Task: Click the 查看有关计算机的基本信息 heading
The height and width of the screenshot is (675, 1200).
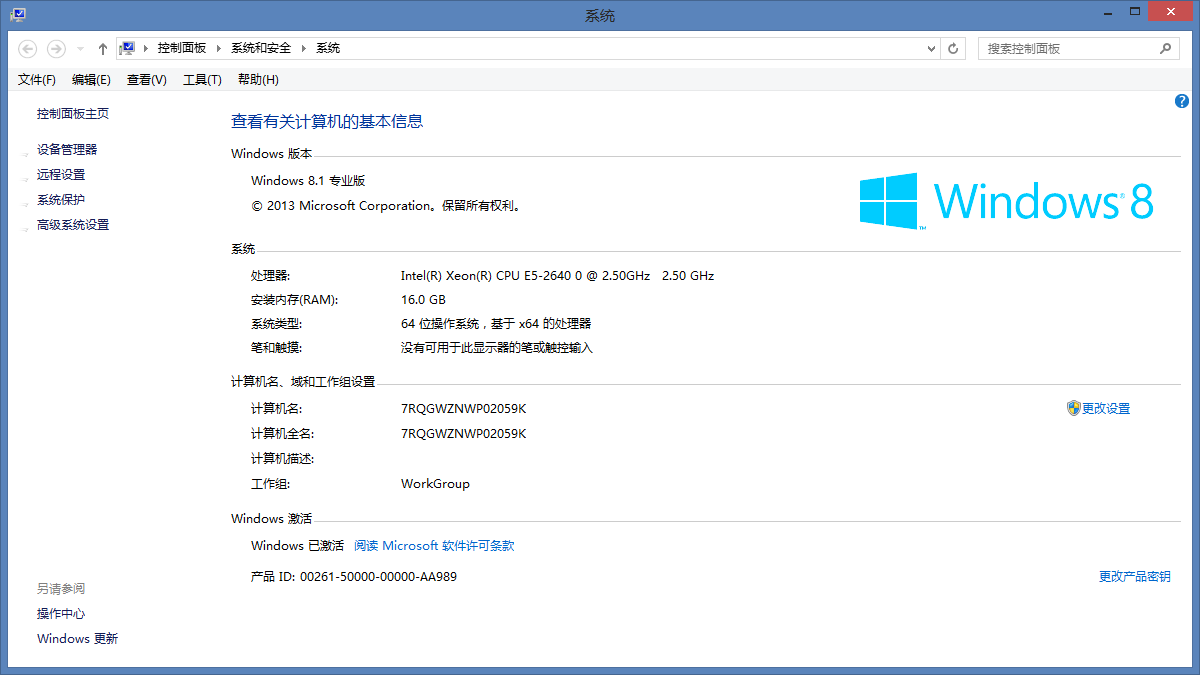Action: 327,121
